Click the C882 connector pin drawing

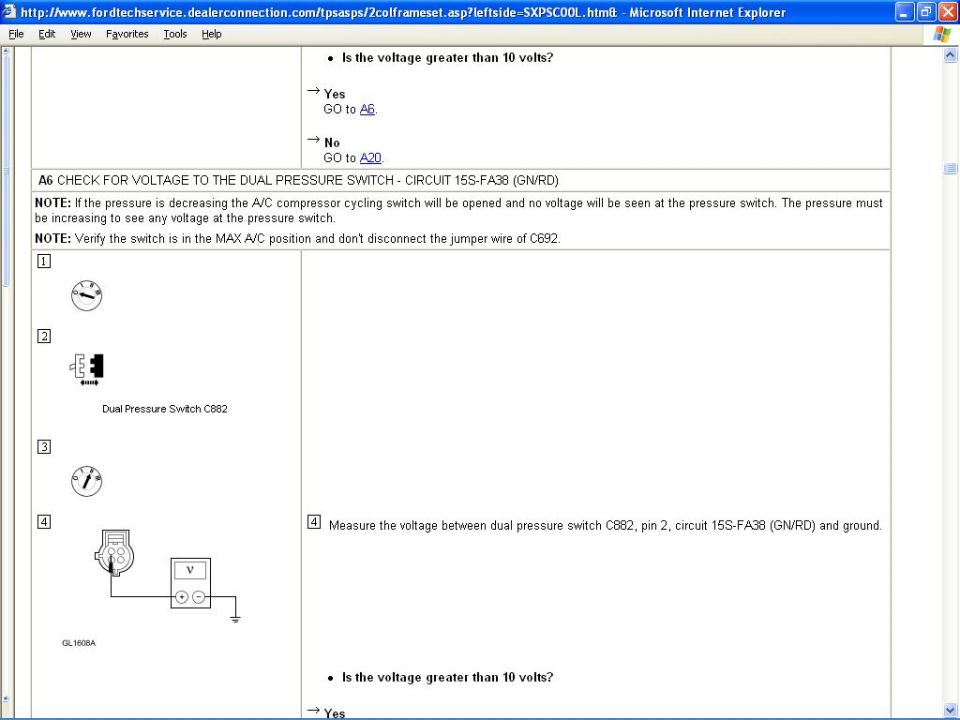click(x=114, y=552)
